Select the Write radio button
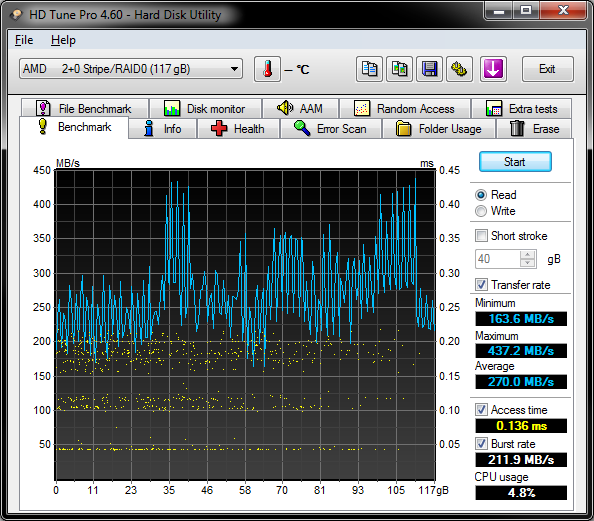 [x=481, y=211]
